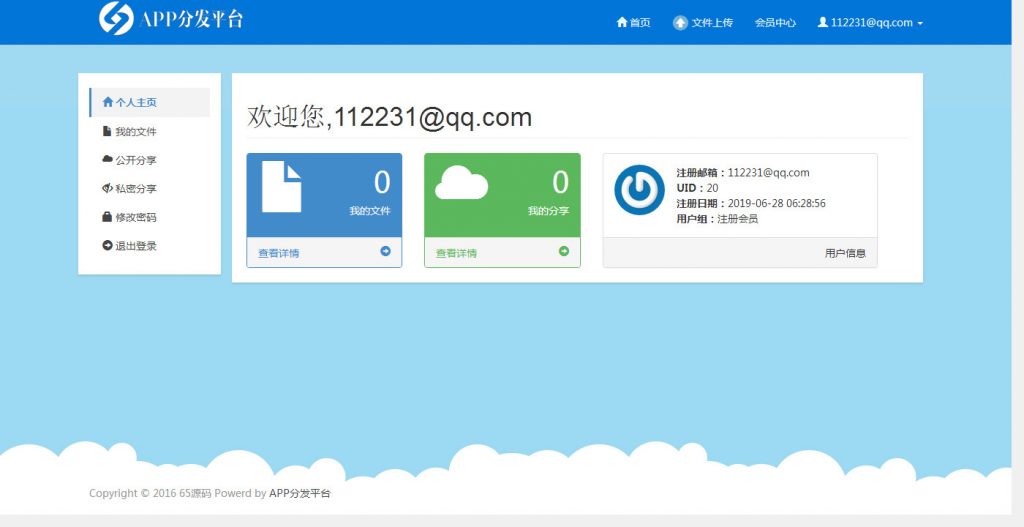Click the 欢迎您,112231@qq.com heading

[x=389, y=117]
